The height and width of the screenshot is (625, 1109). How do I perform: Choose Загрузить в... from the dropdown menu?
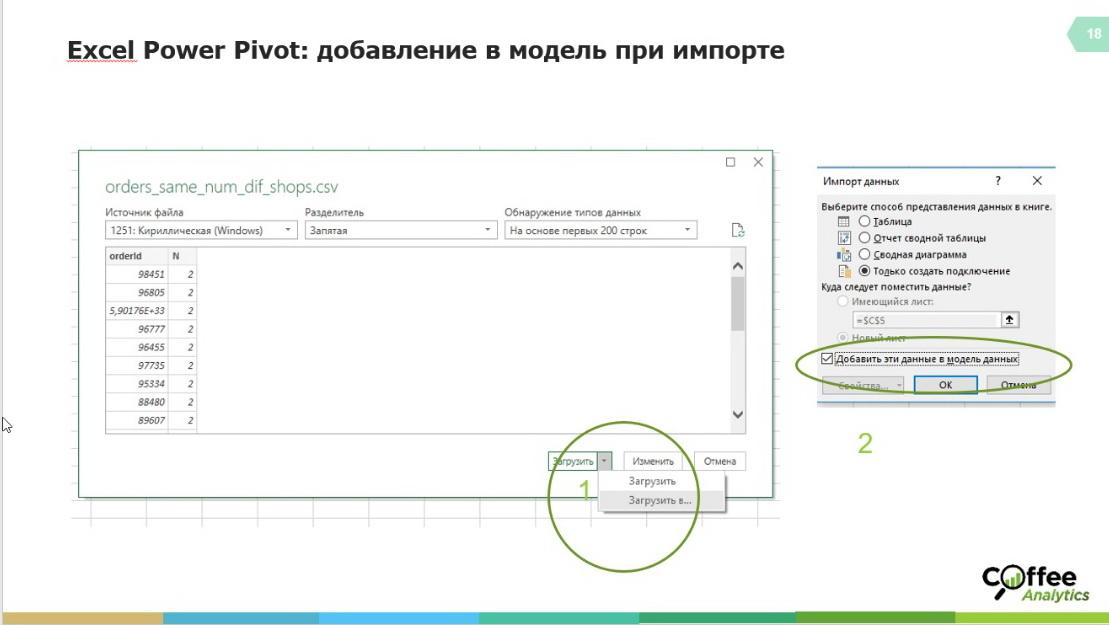coord(660,500)
